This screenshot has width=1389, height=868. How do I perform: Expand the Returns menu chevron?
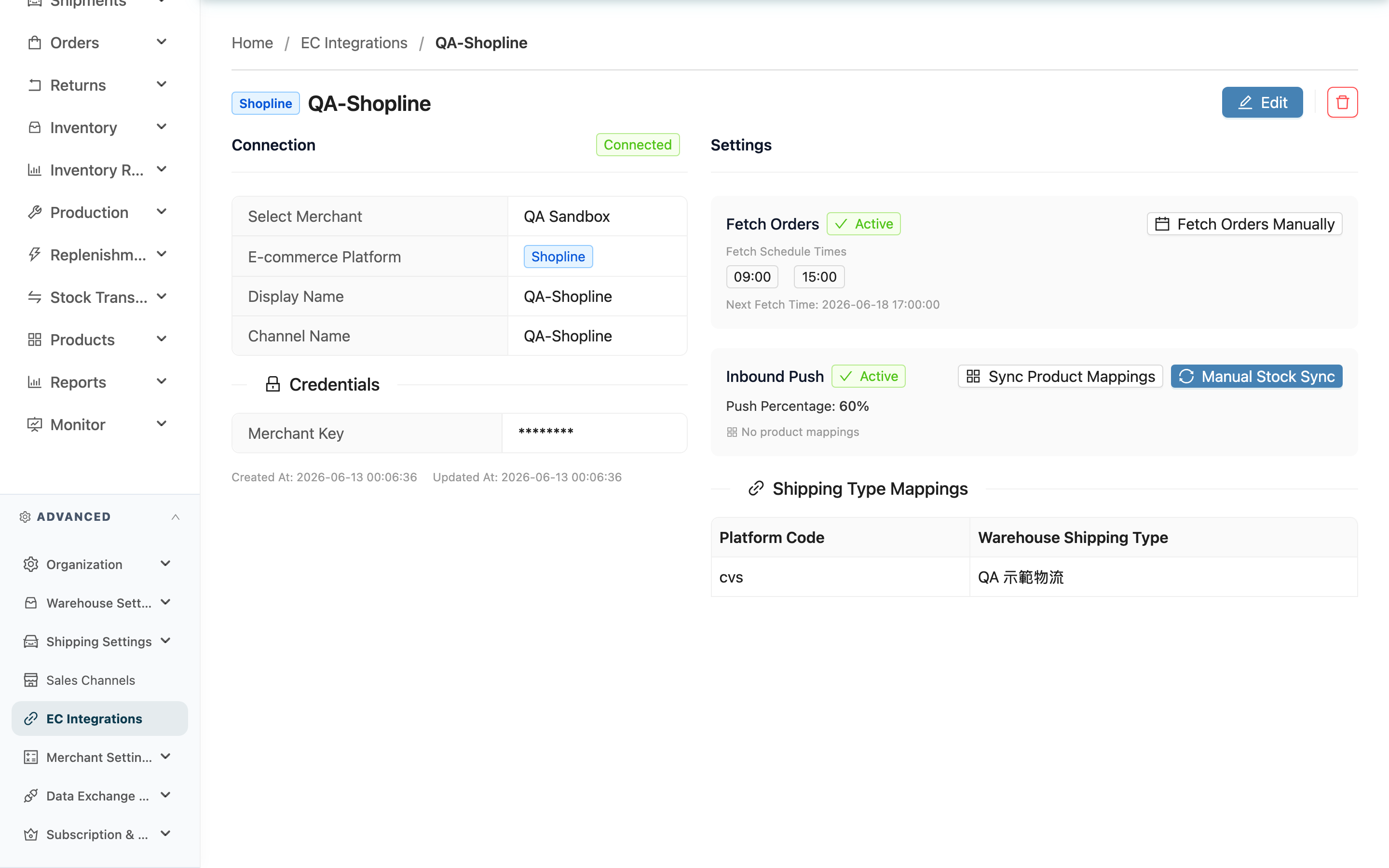point(162,84)
